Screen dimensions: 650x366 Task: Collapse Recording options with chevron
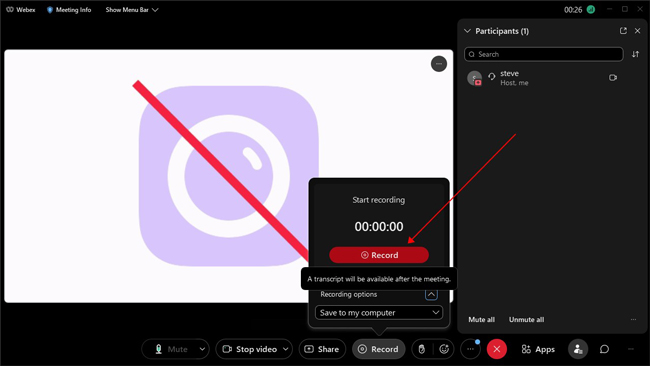(431, 294)
